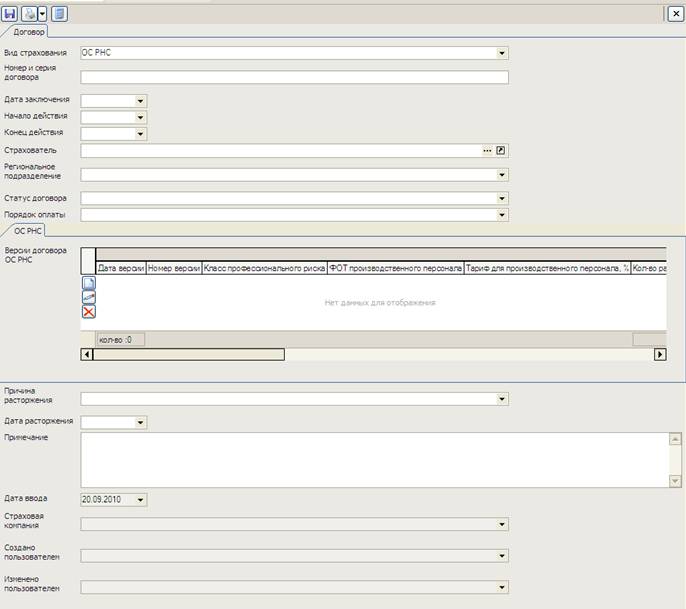Open the Порядок оплаты dropdown list
Viewport: 686px width, 609px height.
(502, 214)
